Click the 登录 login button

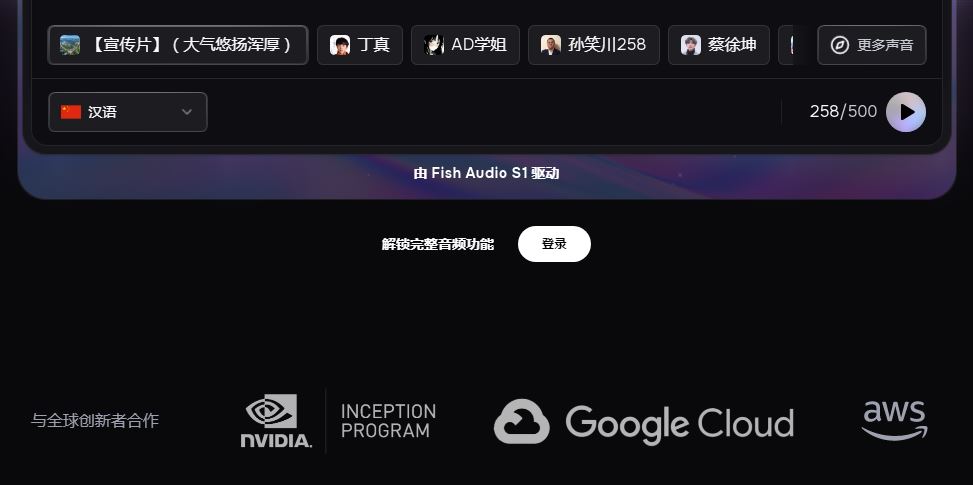point(554,244)
